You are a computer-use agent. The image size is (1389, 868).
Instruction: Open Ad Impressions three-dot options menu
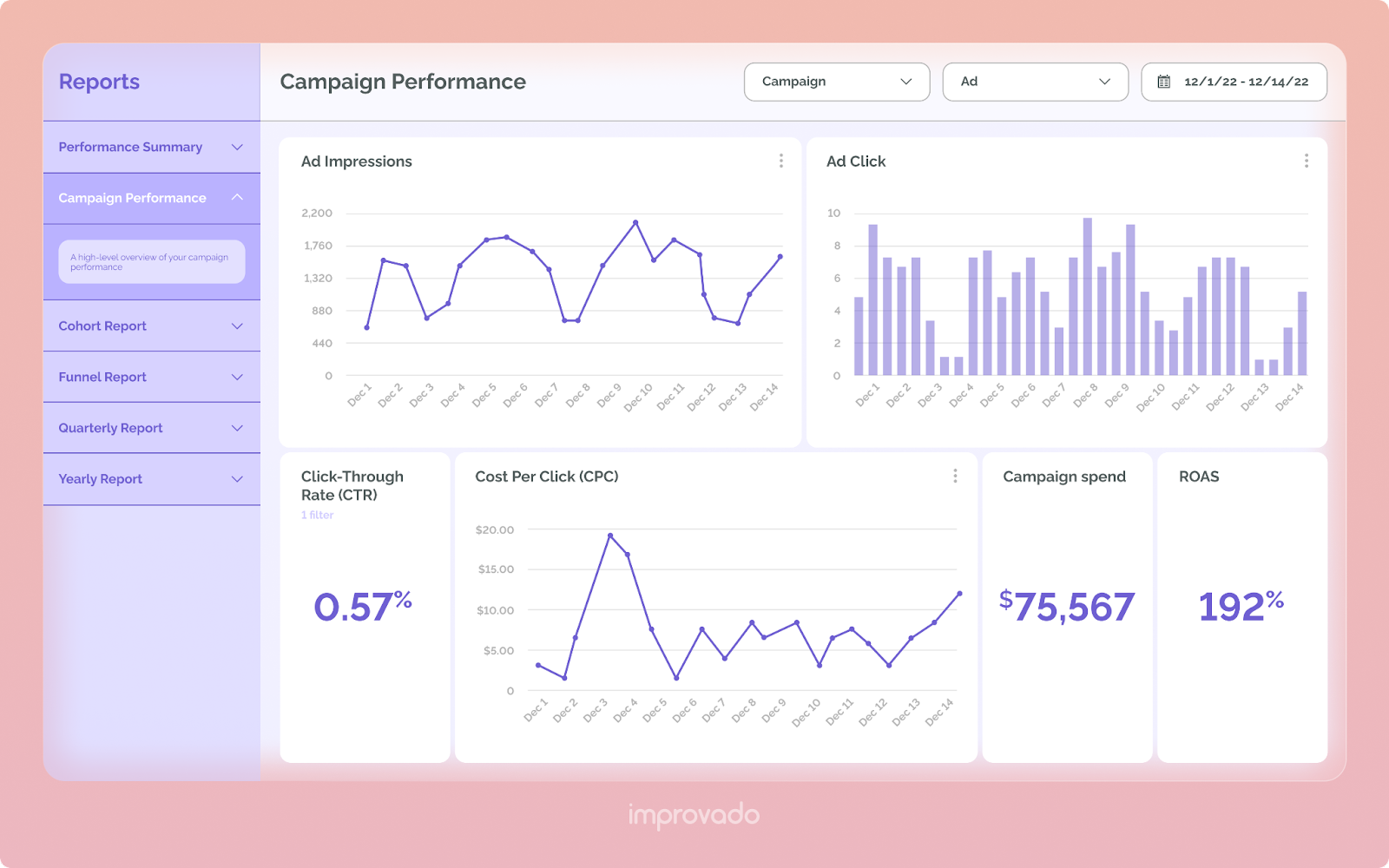tap(780, 161)
